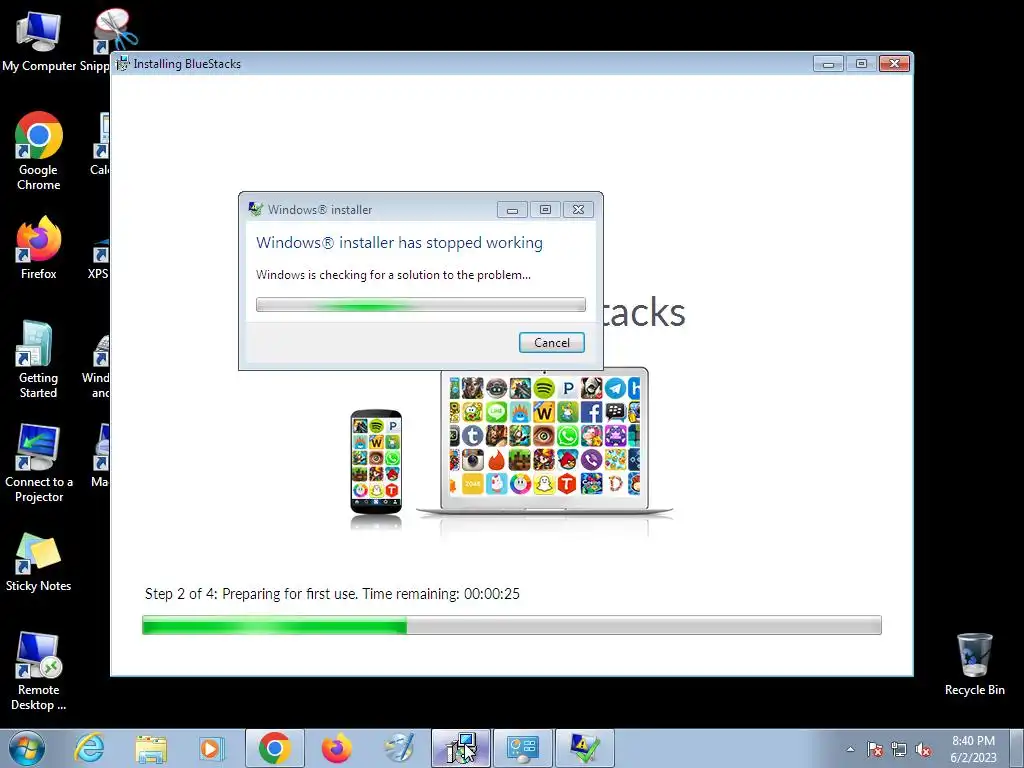
Task: Minimize the Installing BlueStacks window
Action: tap(828, 63)
